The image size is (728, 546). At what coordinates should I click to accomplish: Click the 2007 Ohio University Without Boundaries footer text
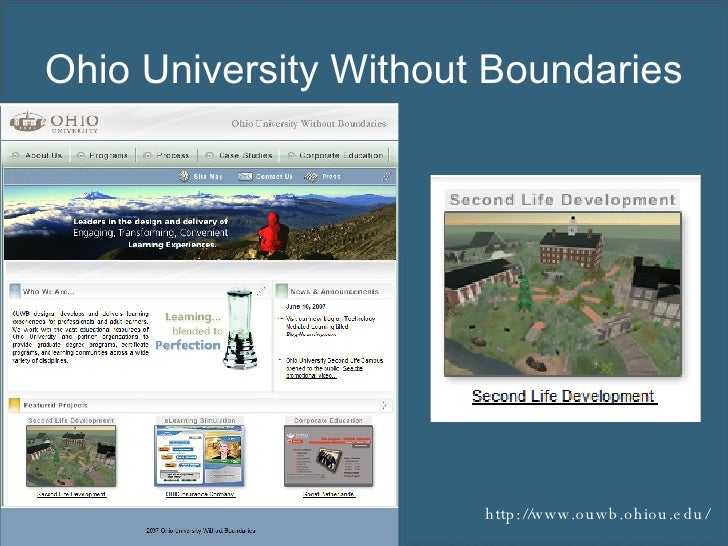click(200, 530)
